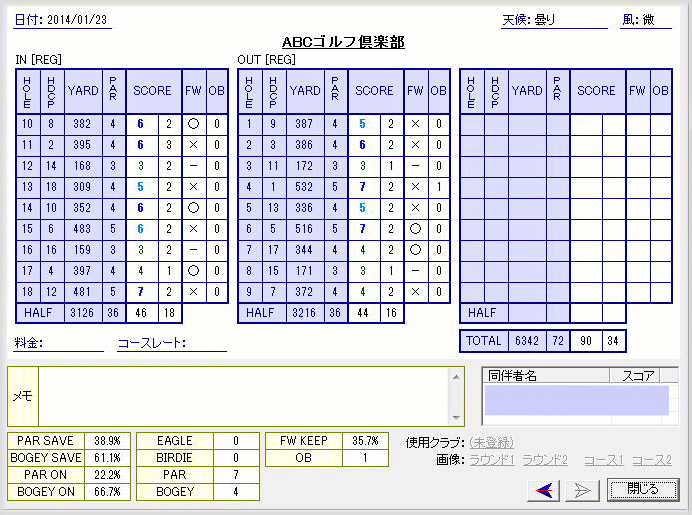Select hole 11 putts 3 cell
This screenshot has width=692, height=515.
169,145
